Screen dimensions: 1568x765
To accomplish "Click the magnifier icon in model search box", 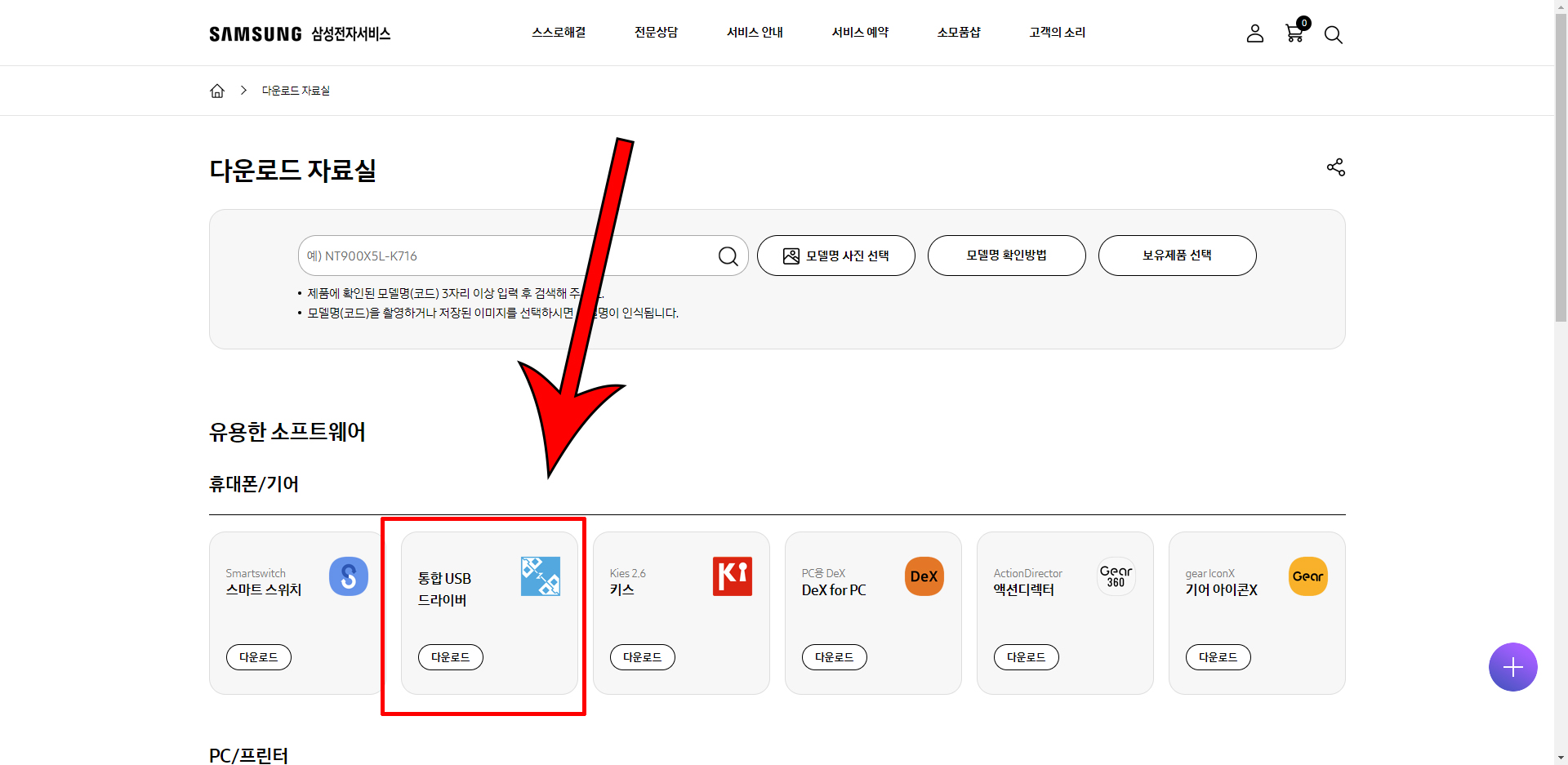I will tap(728, 256).
